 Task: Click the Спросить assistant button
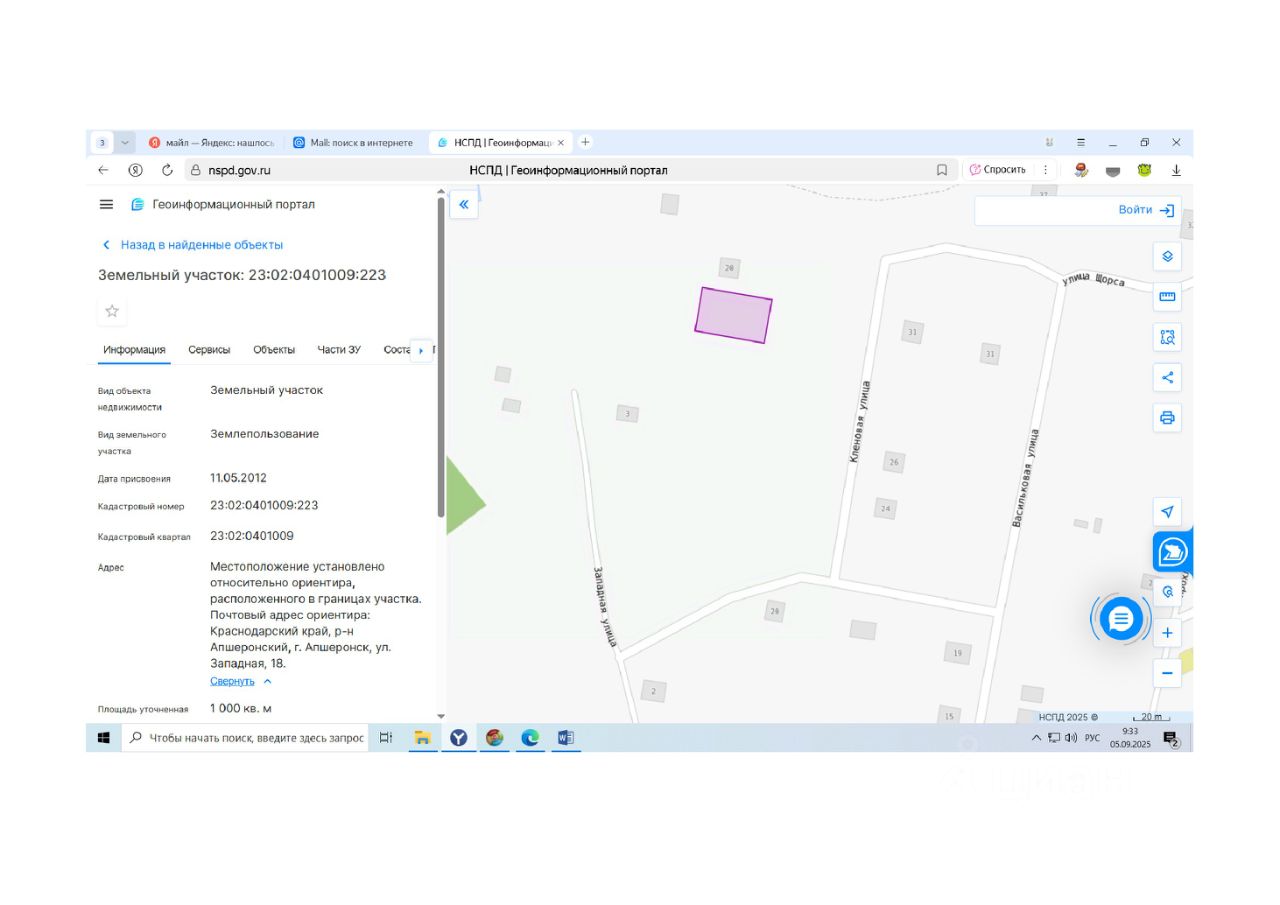(x=998, y=170)
